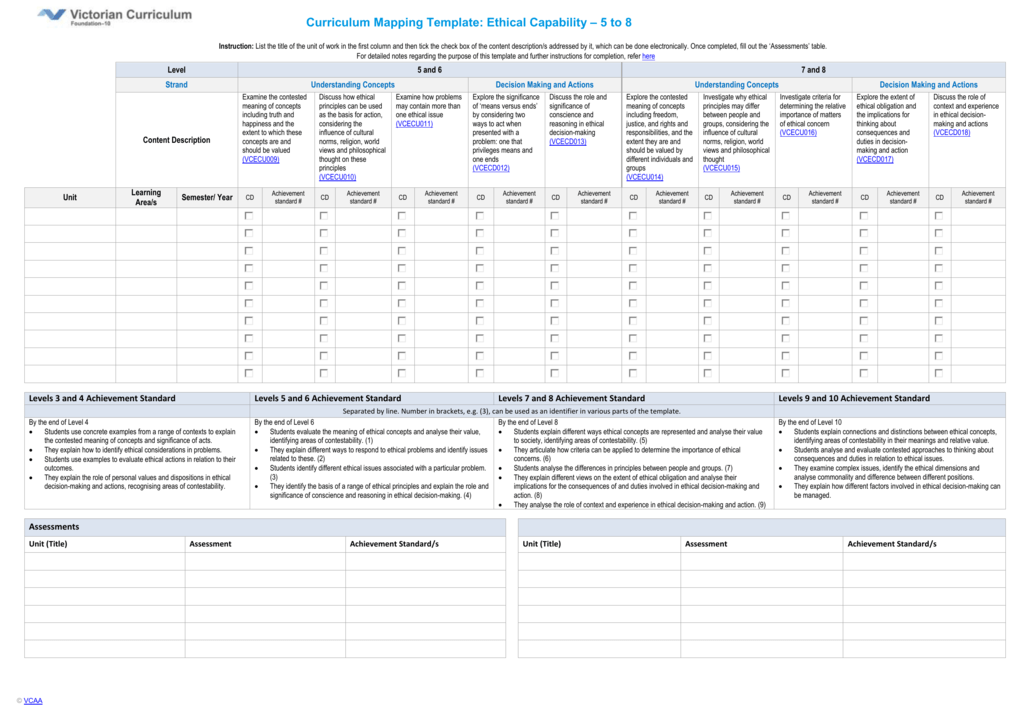Screen dimensions: 1024x724
Task: Follow the VCECD017 hyperlink
Action: pos(874,159)
